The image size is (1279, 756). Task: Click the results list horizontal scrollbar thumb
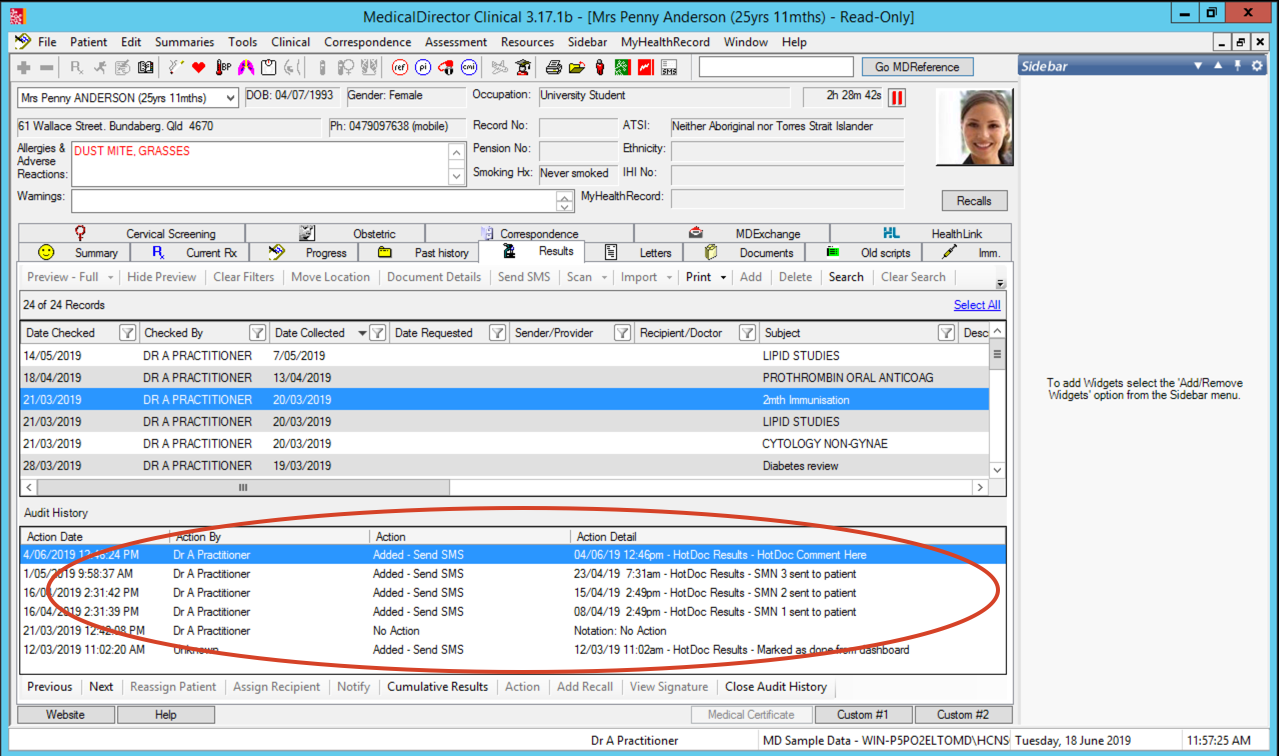pyautogui.click(x=243, y=487)
